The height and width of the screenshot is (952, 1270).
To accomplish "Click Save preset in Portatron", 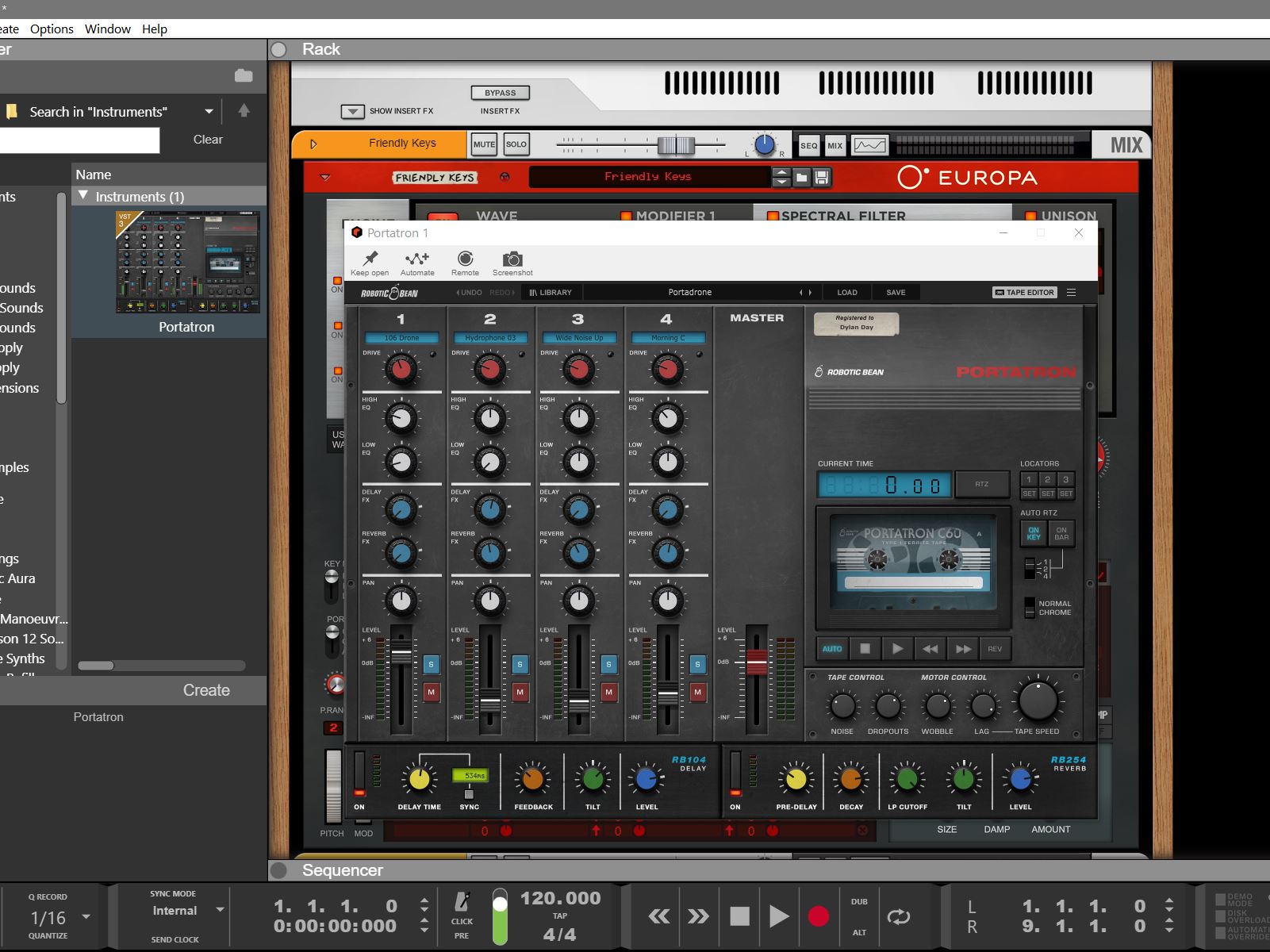I will (896, 292).
